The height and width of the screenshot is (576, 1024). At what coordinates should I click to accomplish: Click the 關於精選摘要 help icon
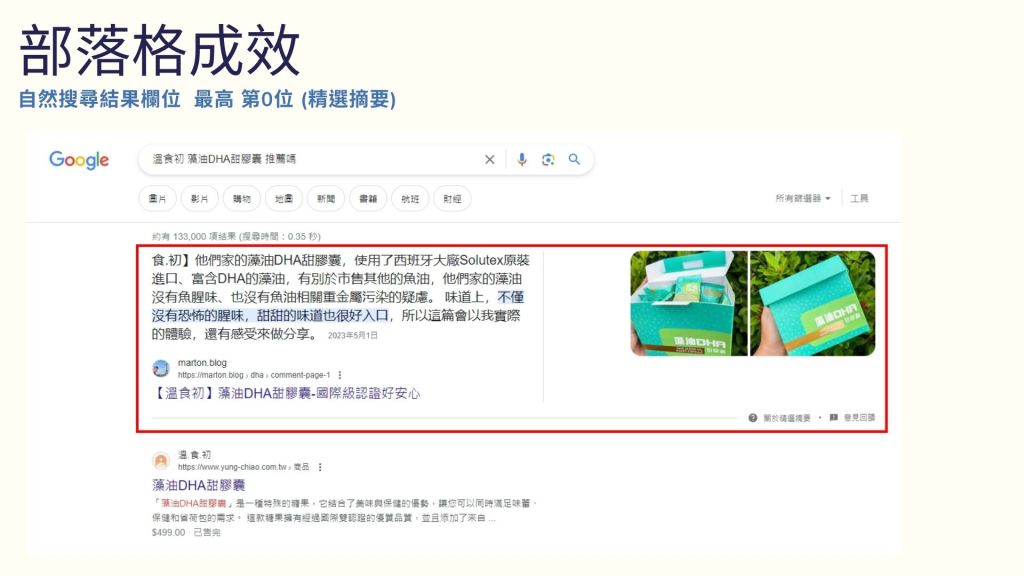[752, 418]
